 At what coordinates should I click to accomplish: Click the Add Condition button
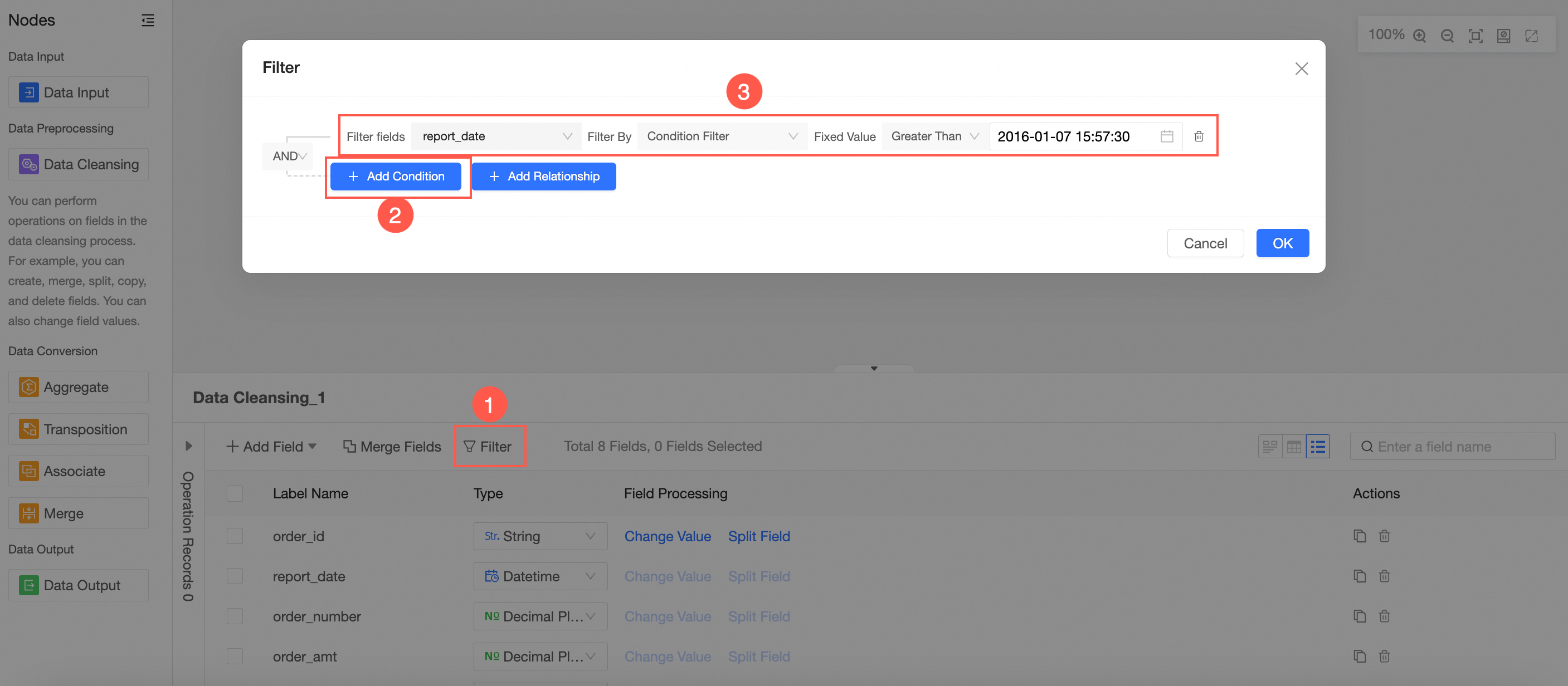[396, 177]
